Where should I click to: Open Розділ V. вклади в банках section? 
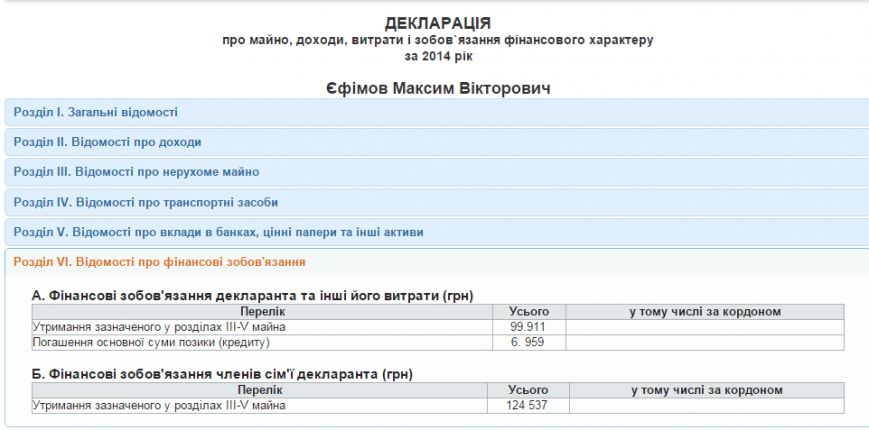(437, 232)
